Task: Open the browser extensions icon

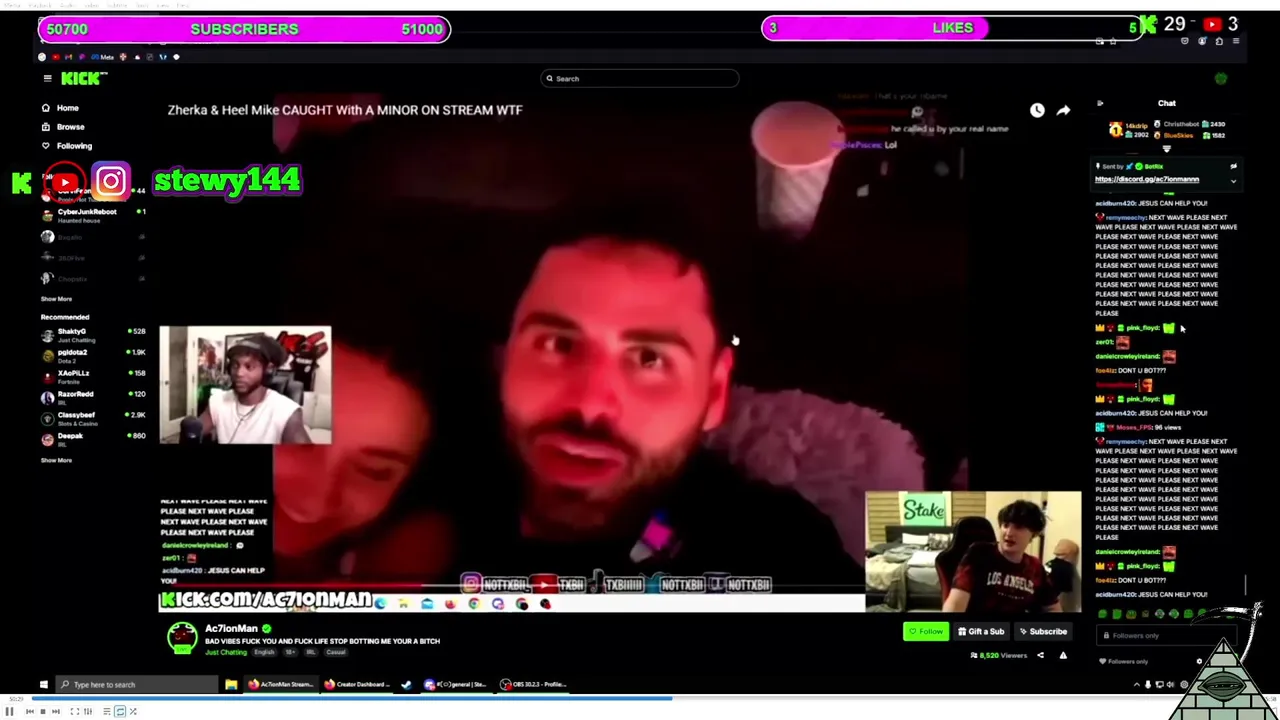Action: coord(1219,41)
